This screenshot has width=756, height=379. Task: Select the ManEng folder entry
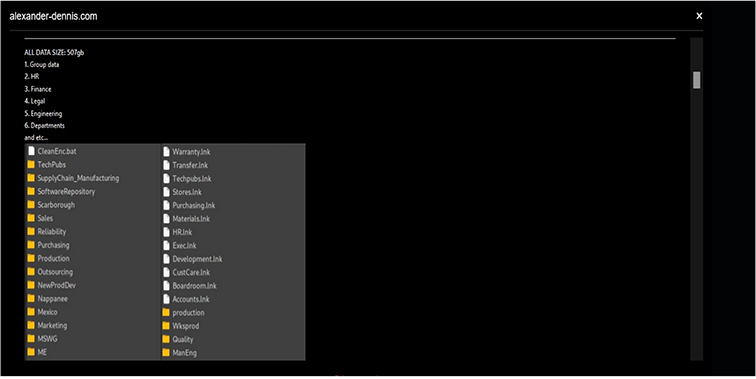(179, 352)
